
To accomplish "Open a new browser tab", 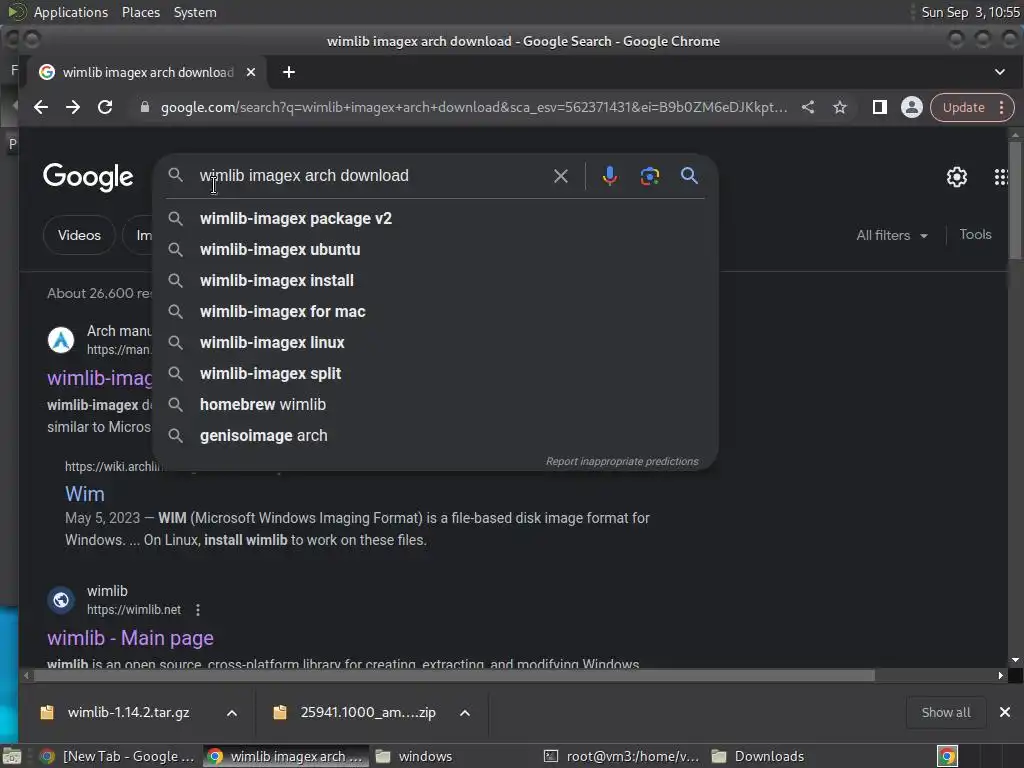I will coord(289,72).
